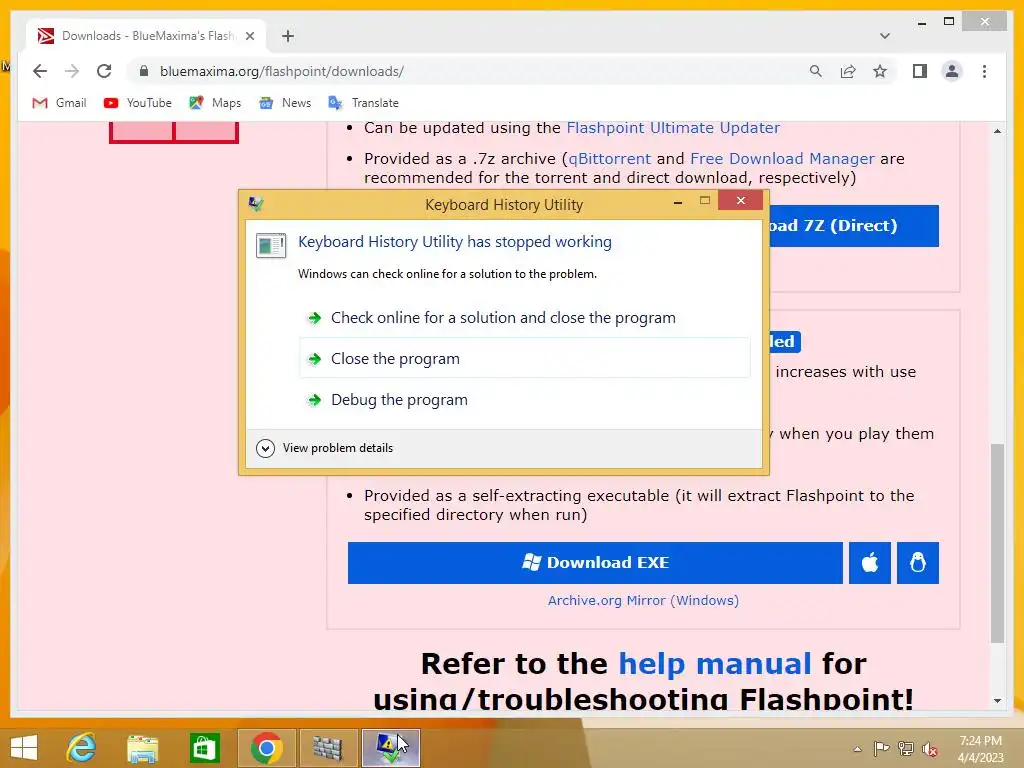Bookmark this page with the star icon

click(880, 71)
